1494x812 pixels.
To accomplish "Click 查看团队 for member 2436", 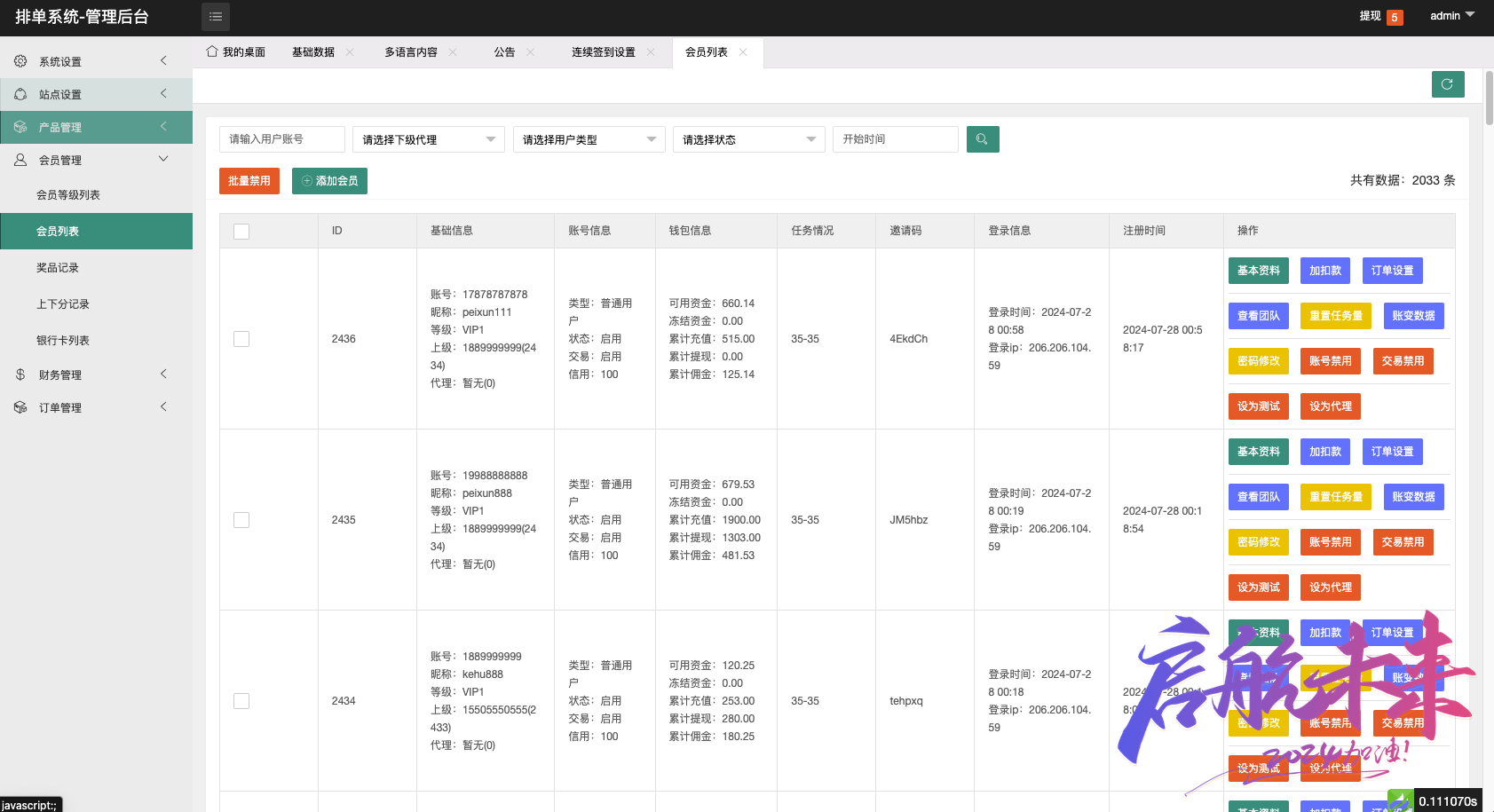I will (x=1259, y=316).
